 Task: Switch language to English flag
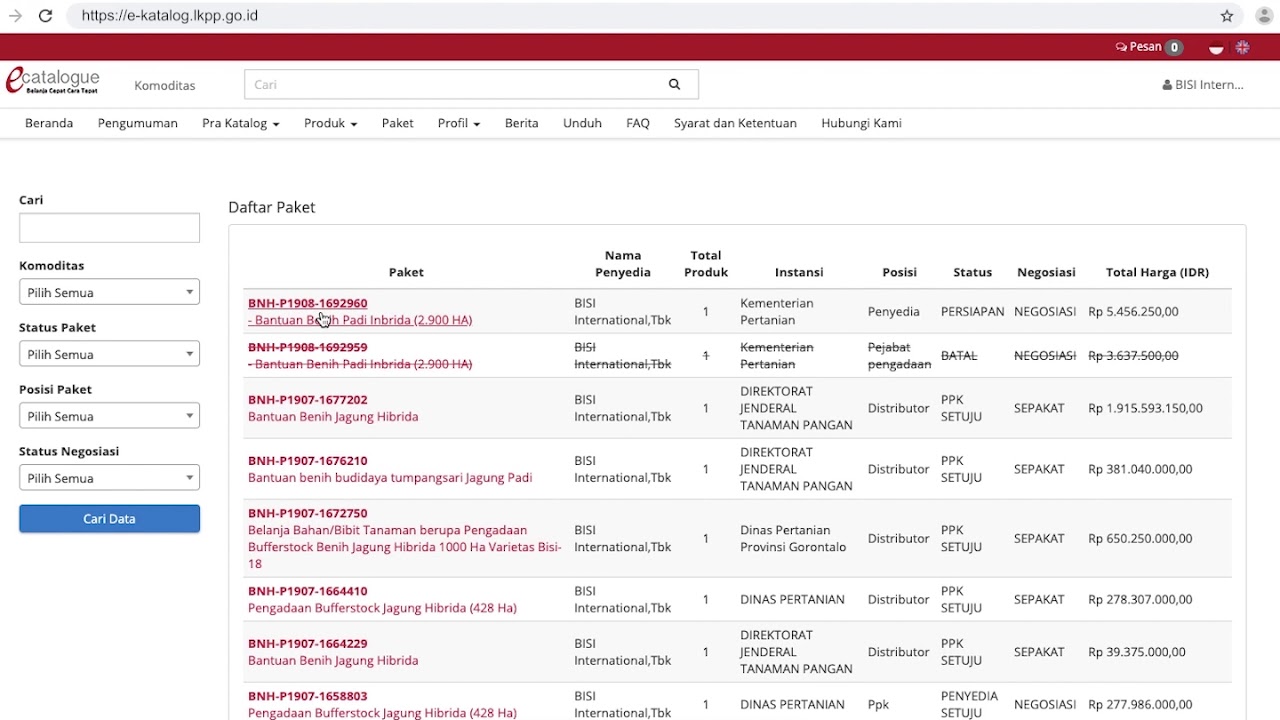tap(1242, 47)
